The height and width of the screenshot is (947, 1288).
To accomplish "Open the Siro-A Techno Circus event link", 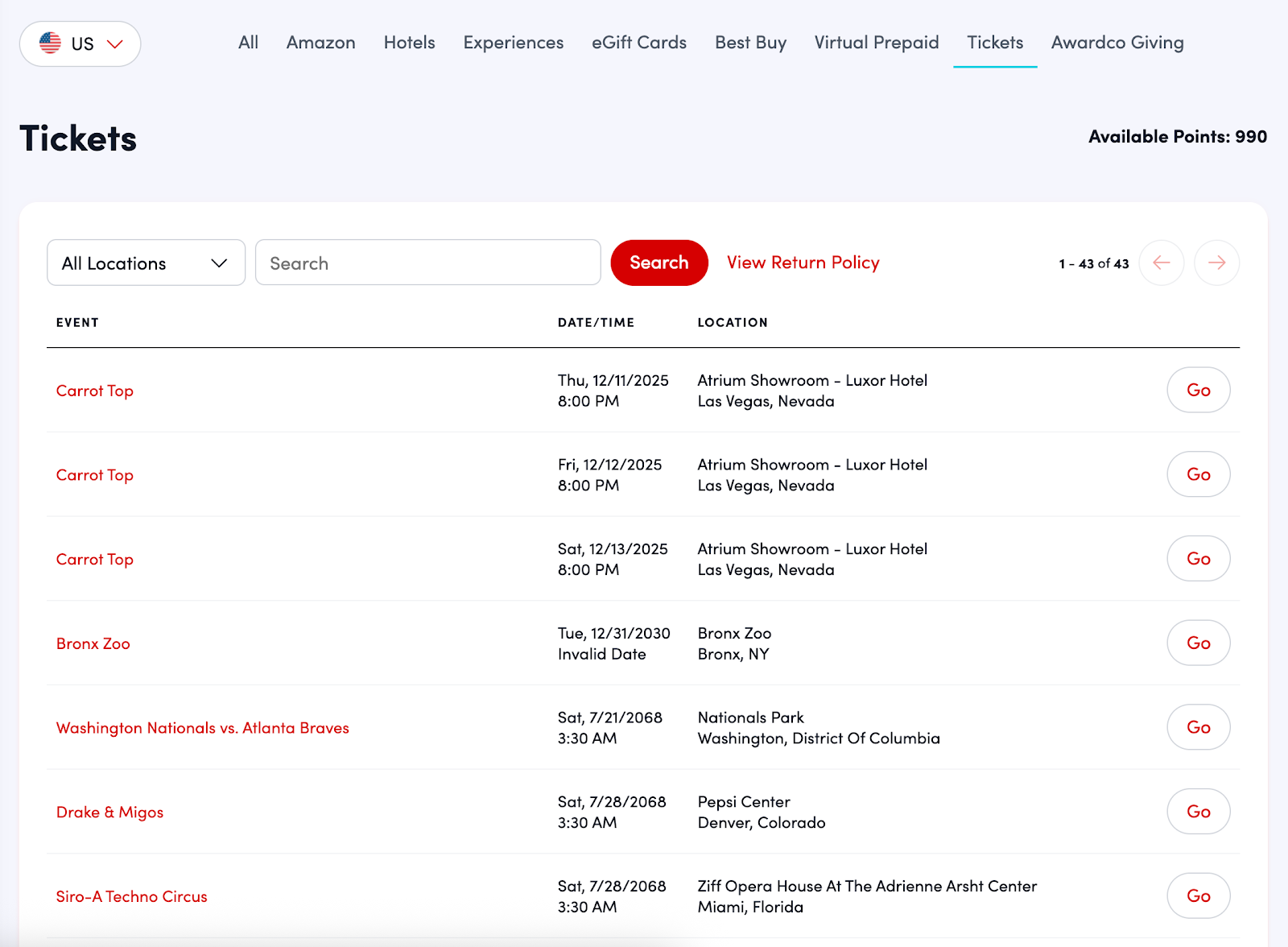I will (131, 896).
